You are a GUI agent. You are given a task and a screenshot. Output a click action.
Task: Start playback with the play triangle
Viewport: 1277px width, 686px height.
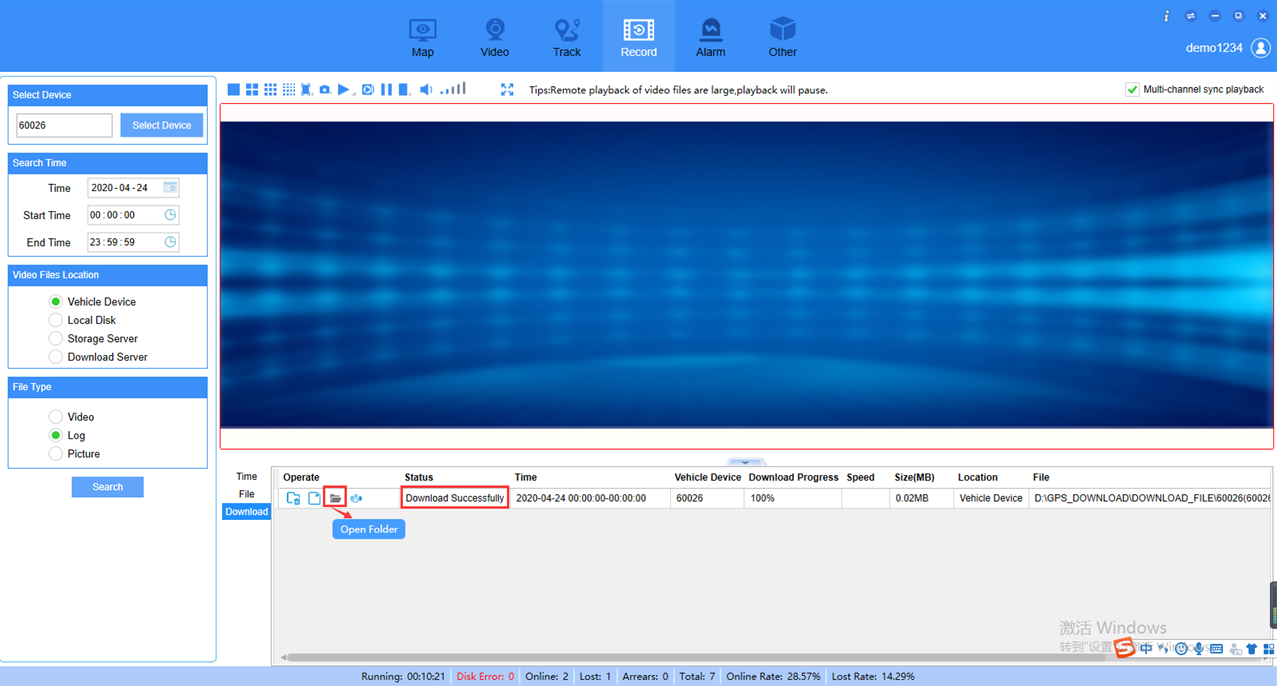[343, 90]
